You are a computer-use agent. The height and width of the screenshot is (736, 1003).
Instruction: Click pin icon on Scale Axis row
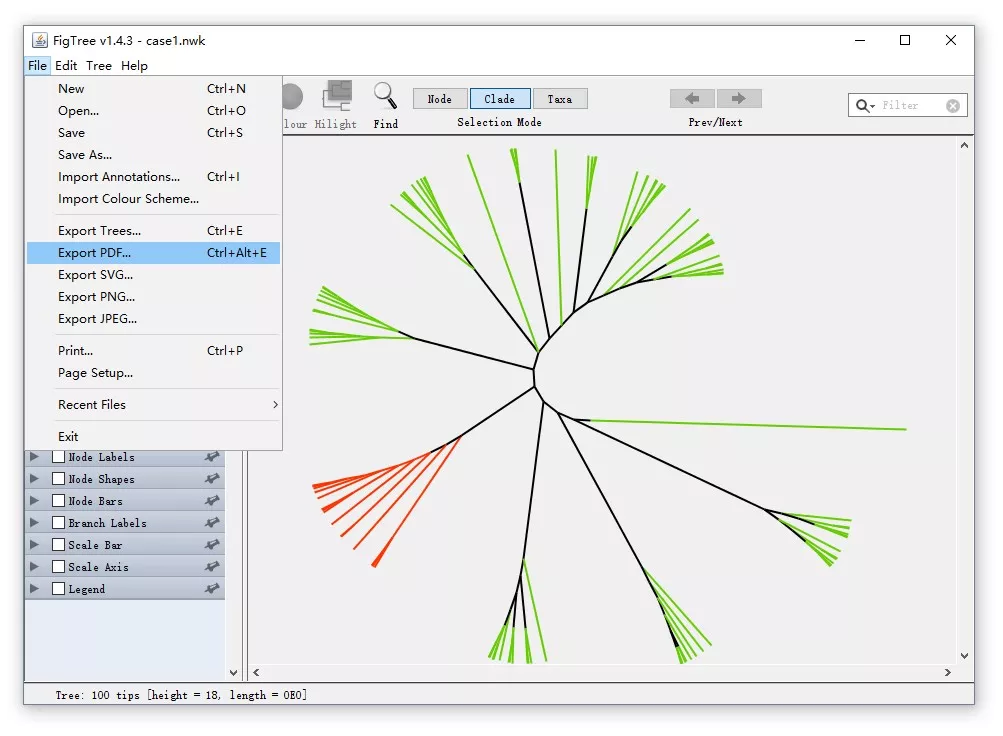[x=212, y=567]
